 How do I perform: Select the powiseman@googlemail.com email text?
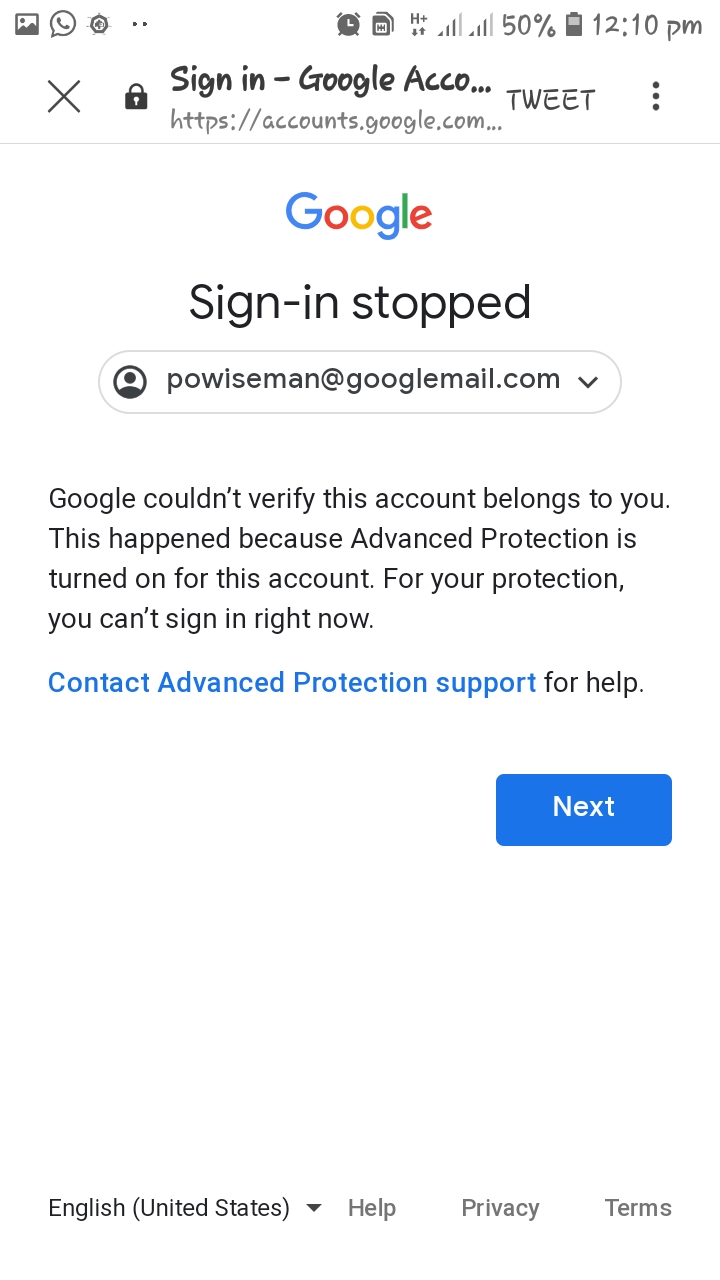[x=363, y=380]
